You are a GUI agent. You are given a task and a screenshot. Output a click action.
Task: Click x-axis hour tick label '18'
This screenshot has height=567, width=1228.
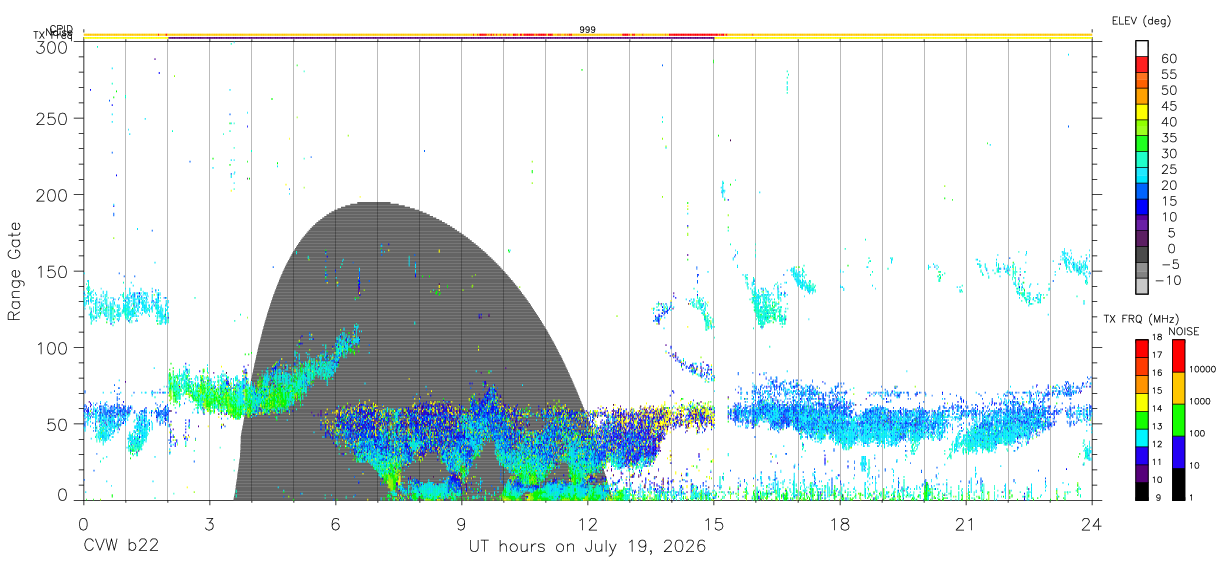(x=839, y=523)
